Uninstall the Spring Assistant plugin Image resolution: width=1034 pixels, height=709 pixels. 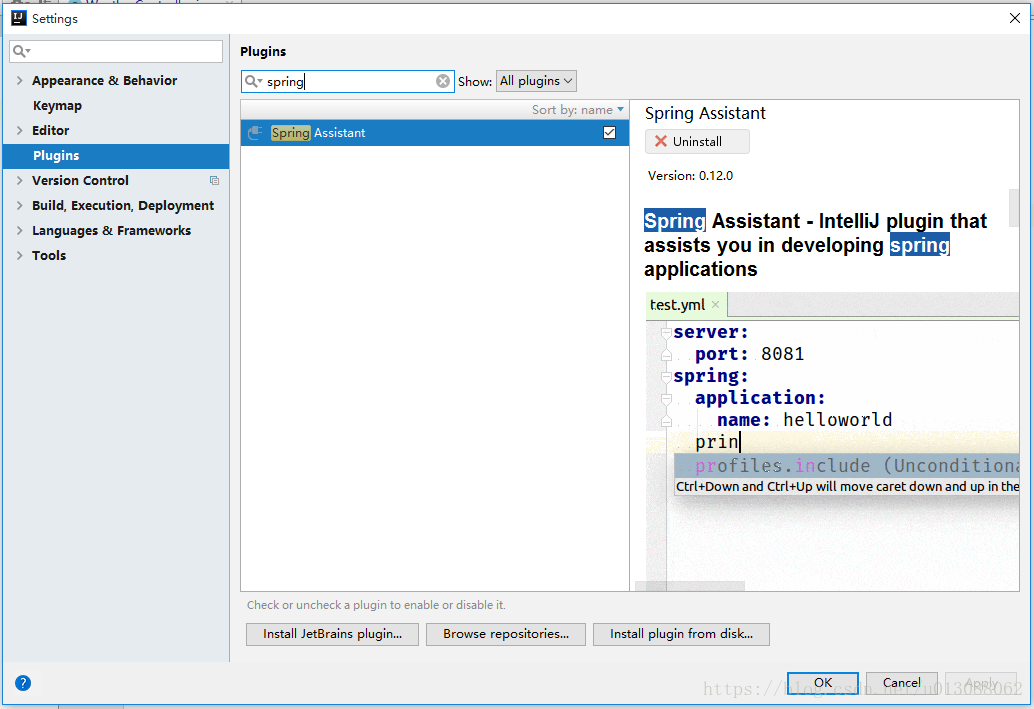[x=696, y=142]
